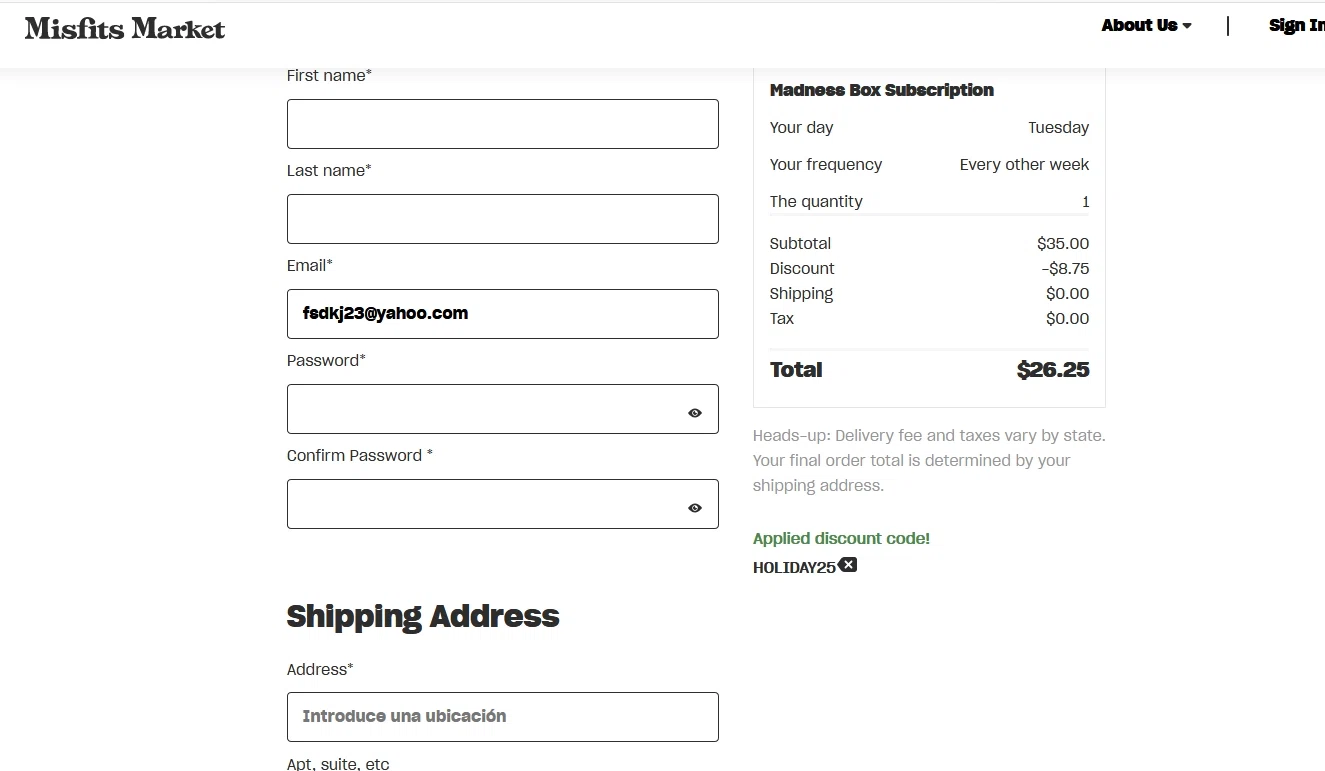Click the shipping Address location field
The image size is (1325, 771).
[502, 717]
